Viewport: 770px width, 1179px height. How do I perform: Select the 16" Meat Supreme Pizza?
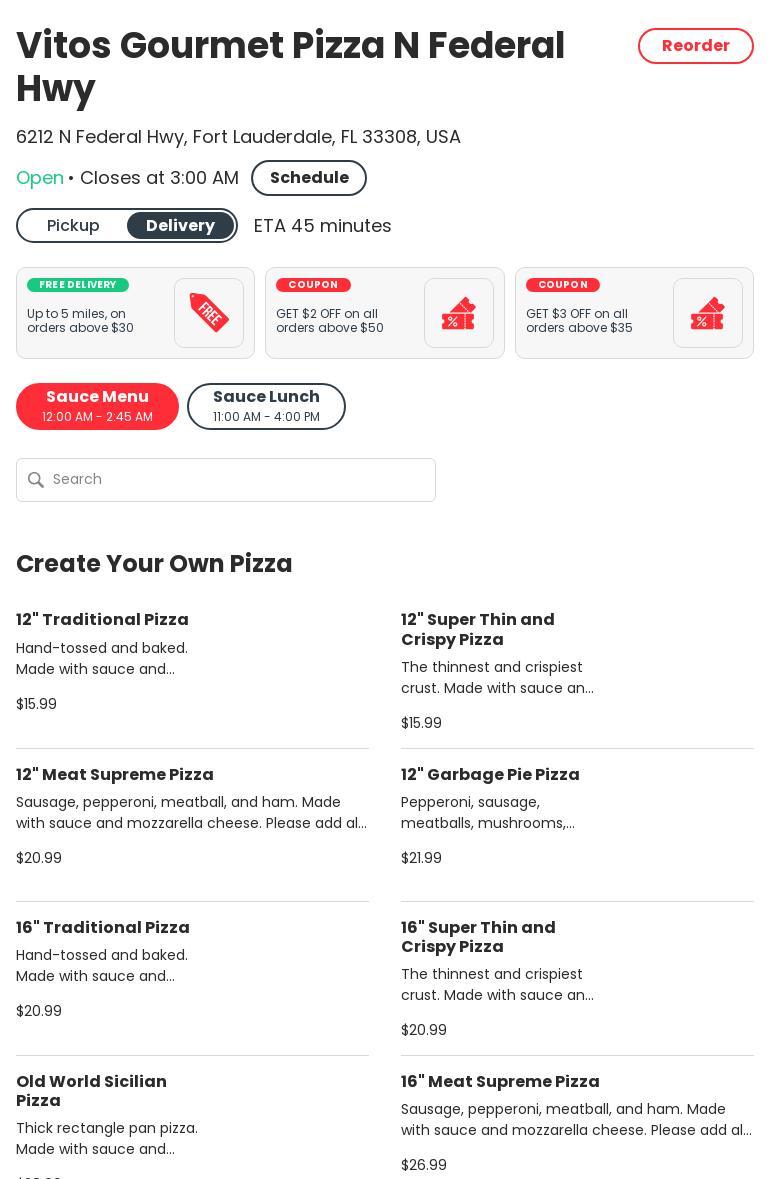pyautogui.click(x=500, y=1082)
